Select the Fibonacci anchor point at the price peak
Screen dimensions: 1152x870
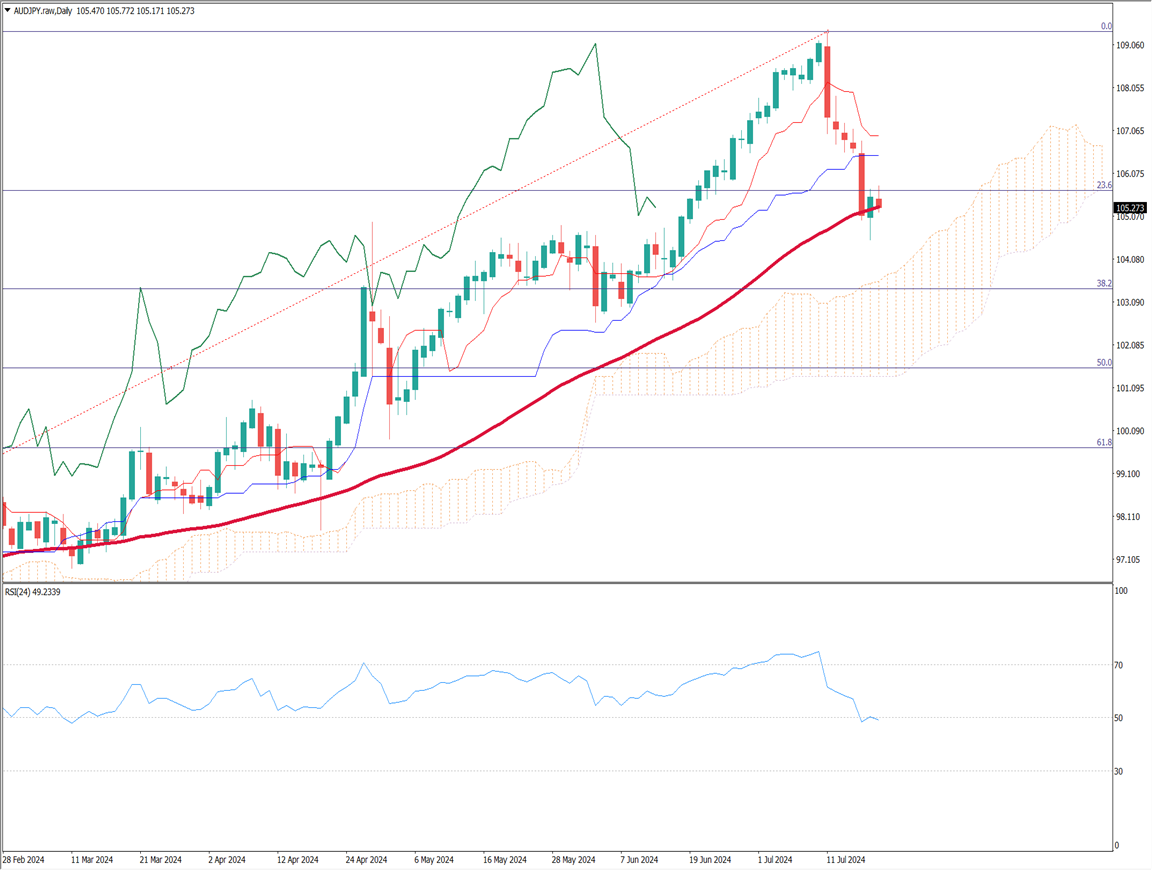[827, 32]
